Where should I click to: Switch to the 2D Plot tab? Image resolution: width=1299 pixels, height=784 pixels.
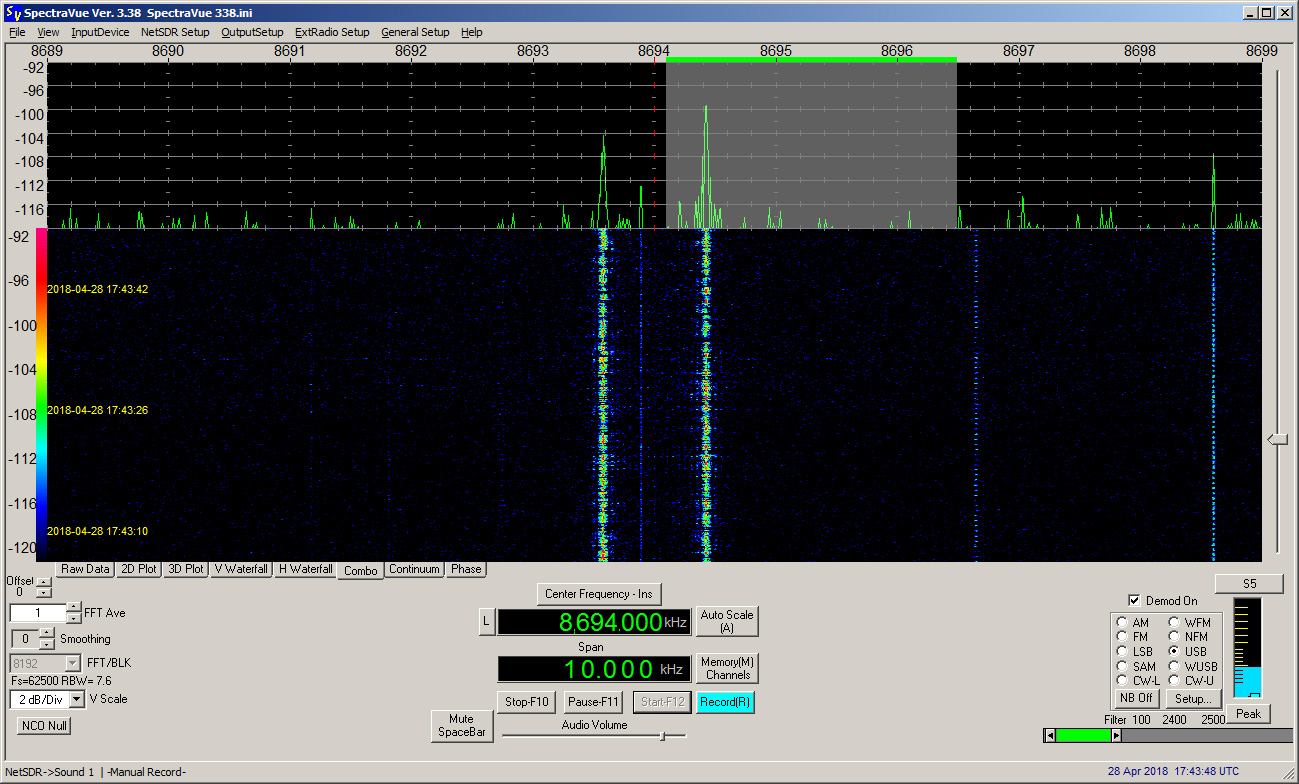(138, 569)
